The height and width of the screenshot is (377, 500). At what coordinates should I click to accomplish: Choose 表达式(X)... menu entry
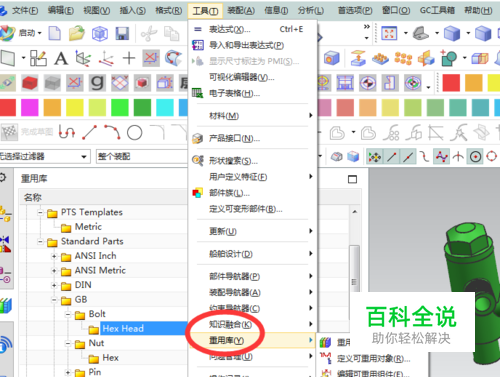click(x=252, y=29)
